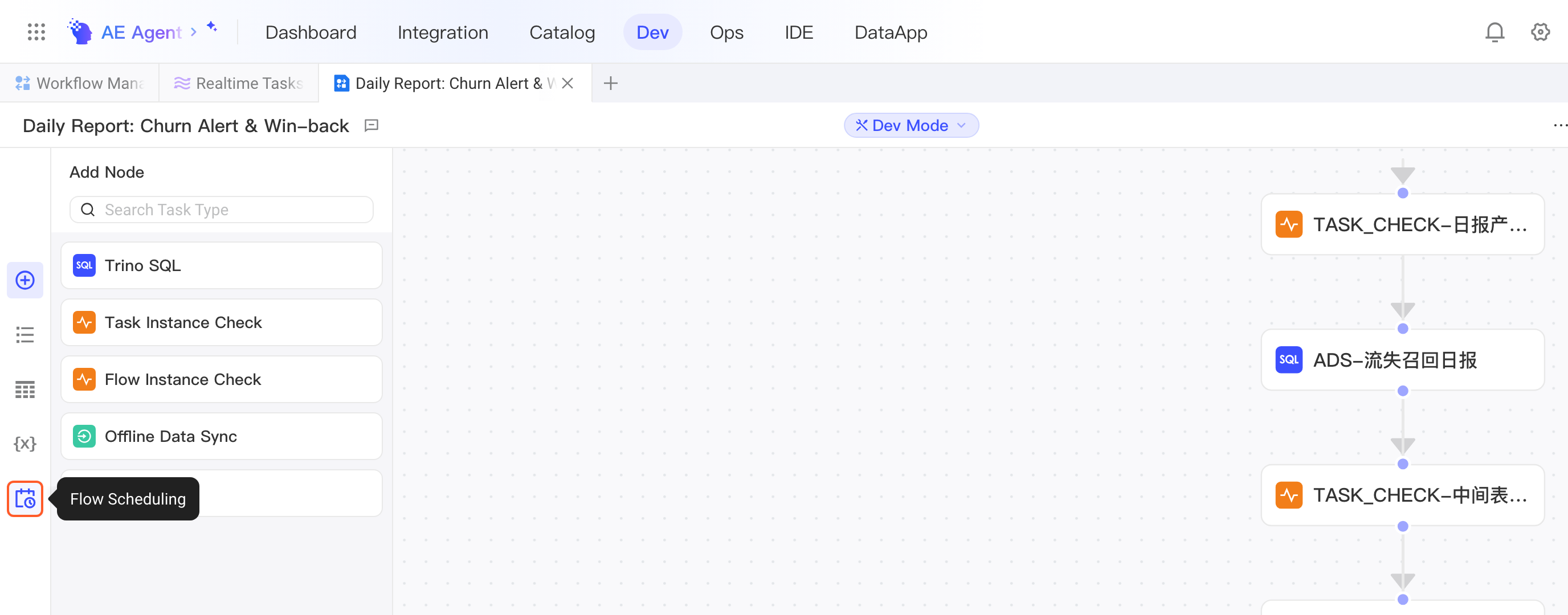Click the comment icon beside the workflow title

pos(371,125)
